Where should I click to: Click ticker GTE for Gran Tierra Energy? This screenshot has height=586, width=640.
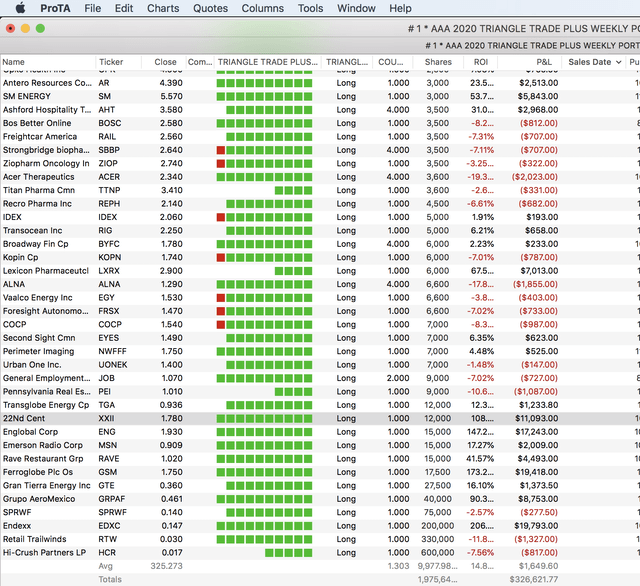[106, 486]
